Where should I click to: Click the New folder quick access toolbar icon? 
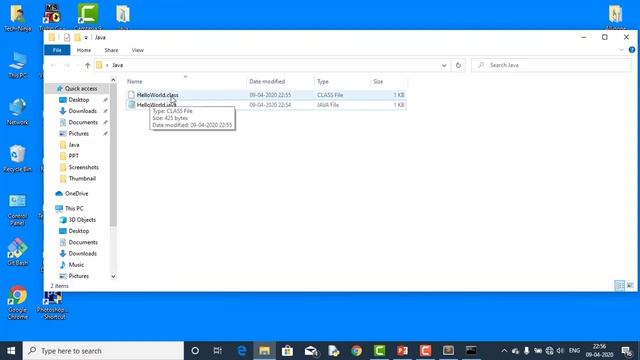[77, 38]
